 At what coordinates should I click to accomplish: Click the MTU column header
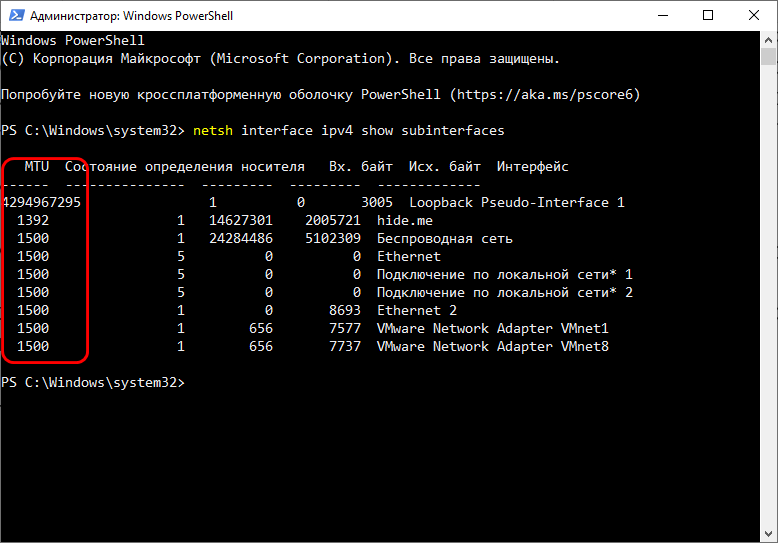coord(37,167)
